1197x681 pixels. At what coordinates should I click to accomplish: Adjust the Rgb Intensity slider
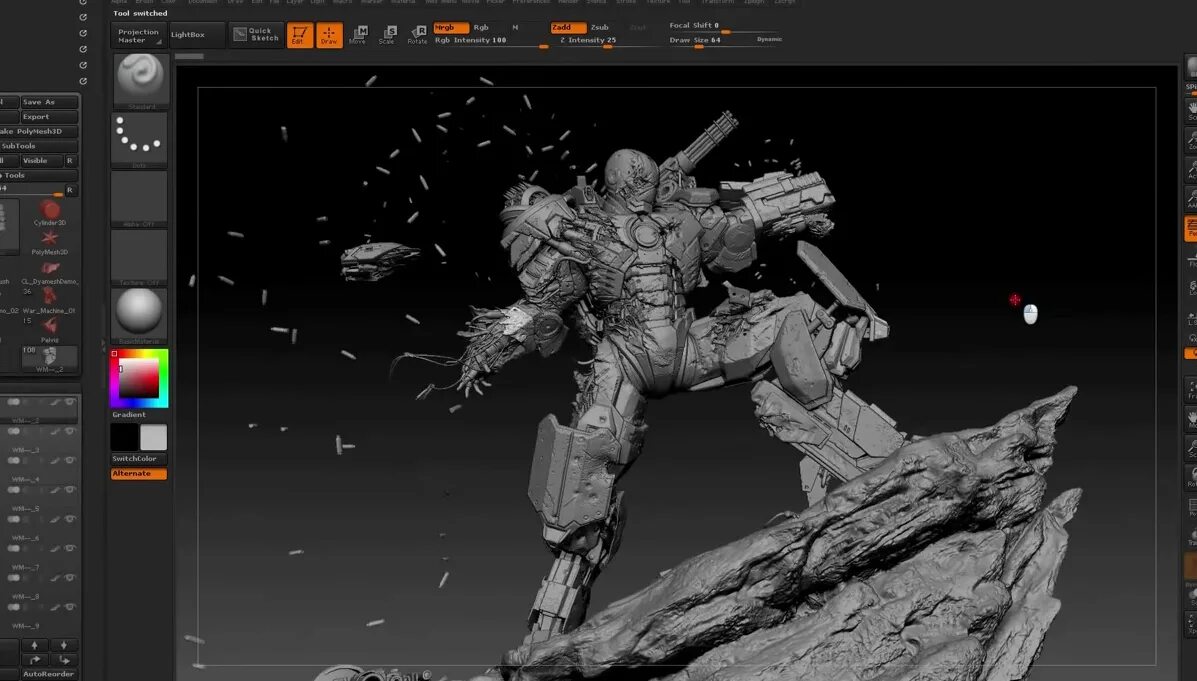(x=490, y=42)
